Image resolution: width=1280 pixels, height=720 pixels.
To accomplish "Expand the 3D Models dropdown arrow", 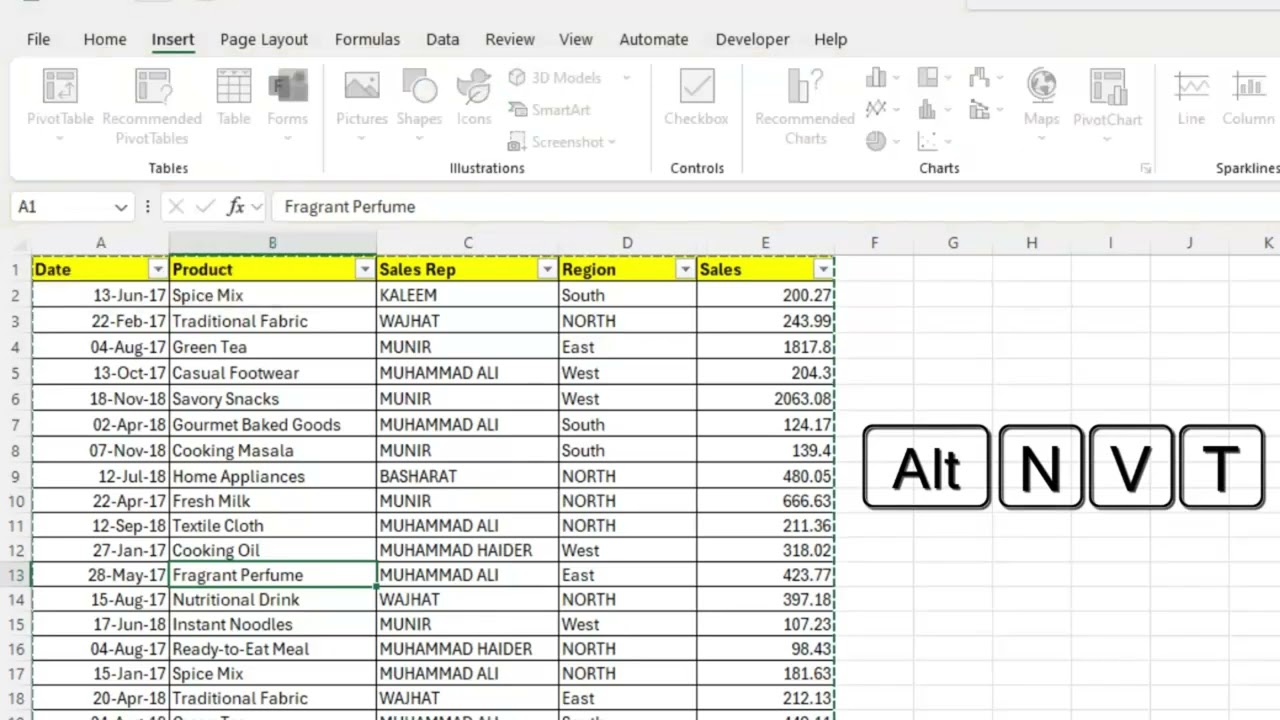I will click(x=627, y=78).
